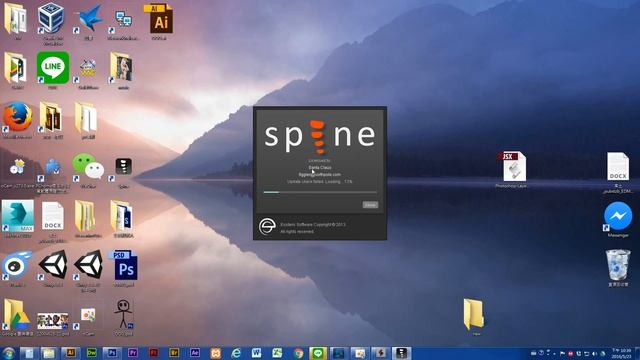Open After Effects from the taskbar

(195, 353)
